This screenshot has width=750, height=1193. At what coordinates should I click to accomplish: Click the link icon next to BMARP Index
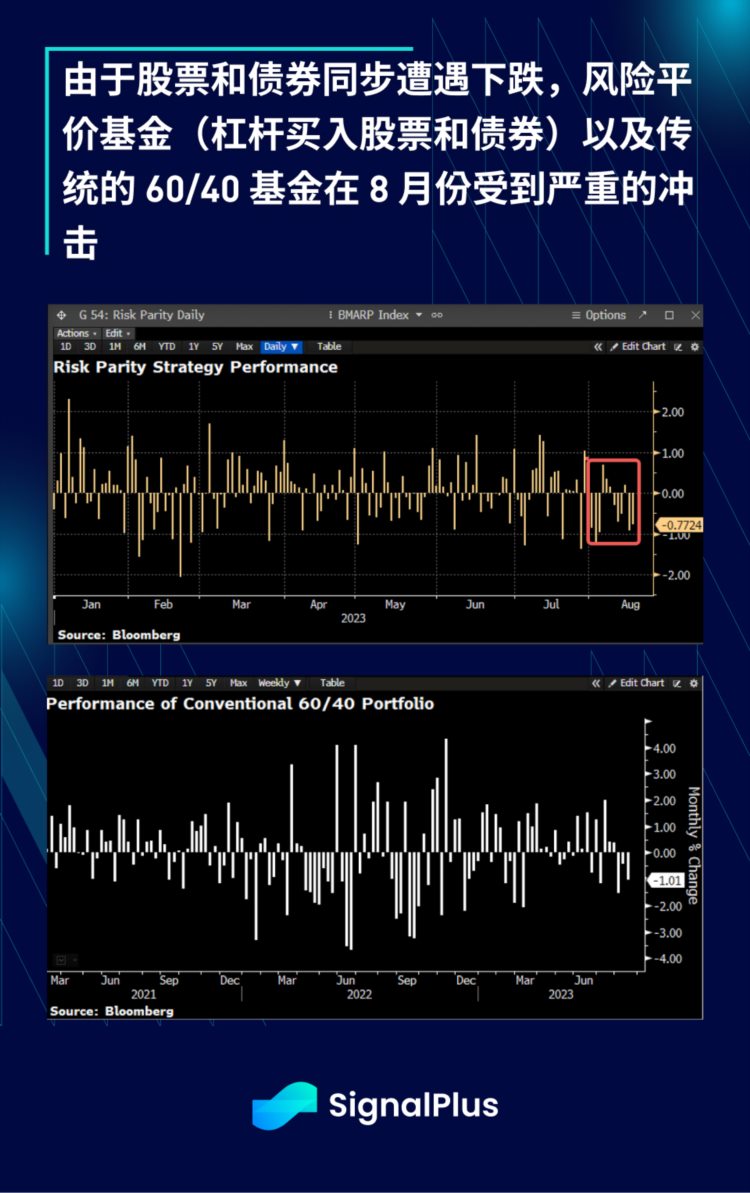(437, 315)
